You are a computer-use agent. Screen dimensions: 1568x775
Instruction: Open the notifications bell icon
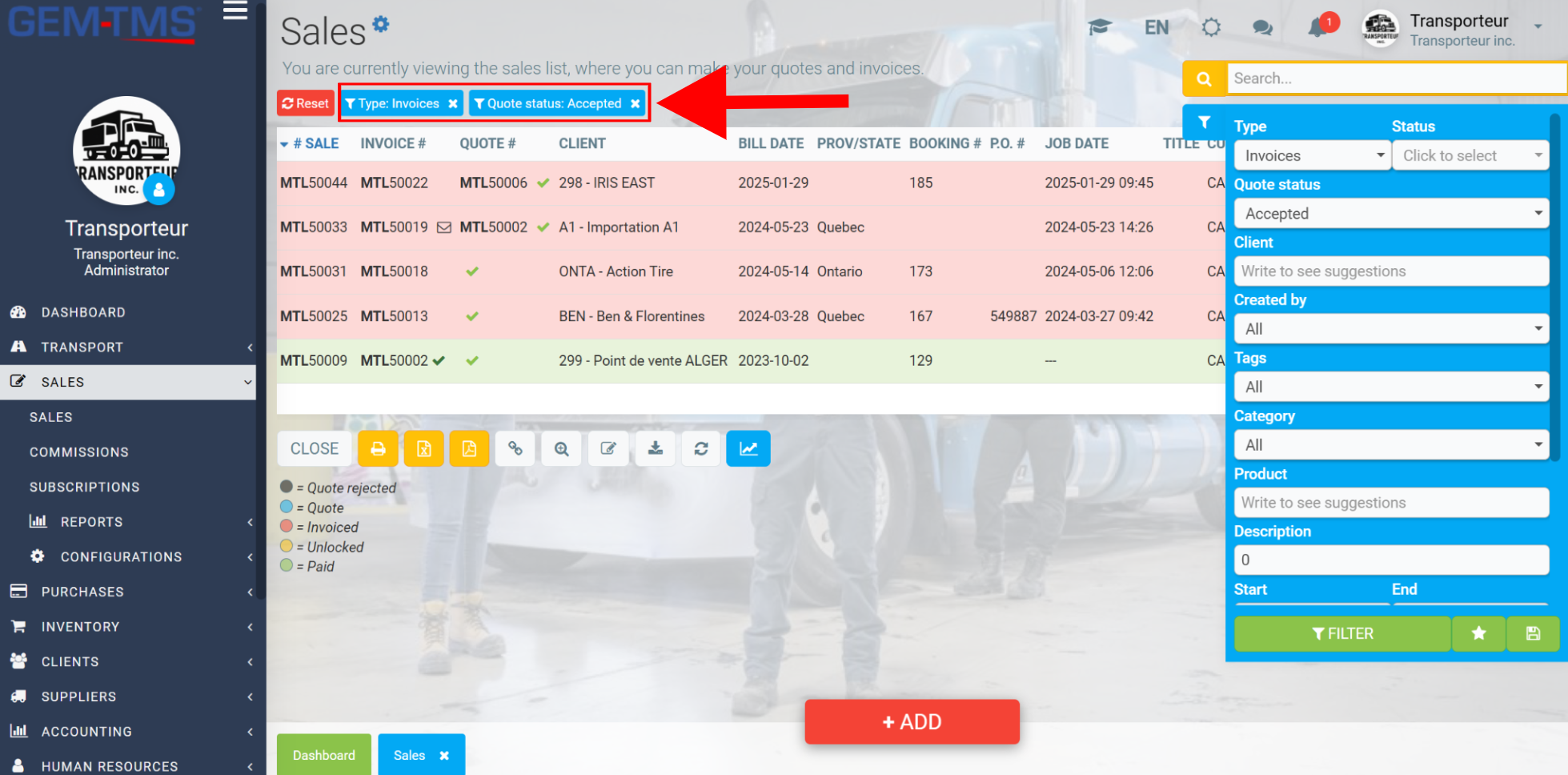point(1317,27)
